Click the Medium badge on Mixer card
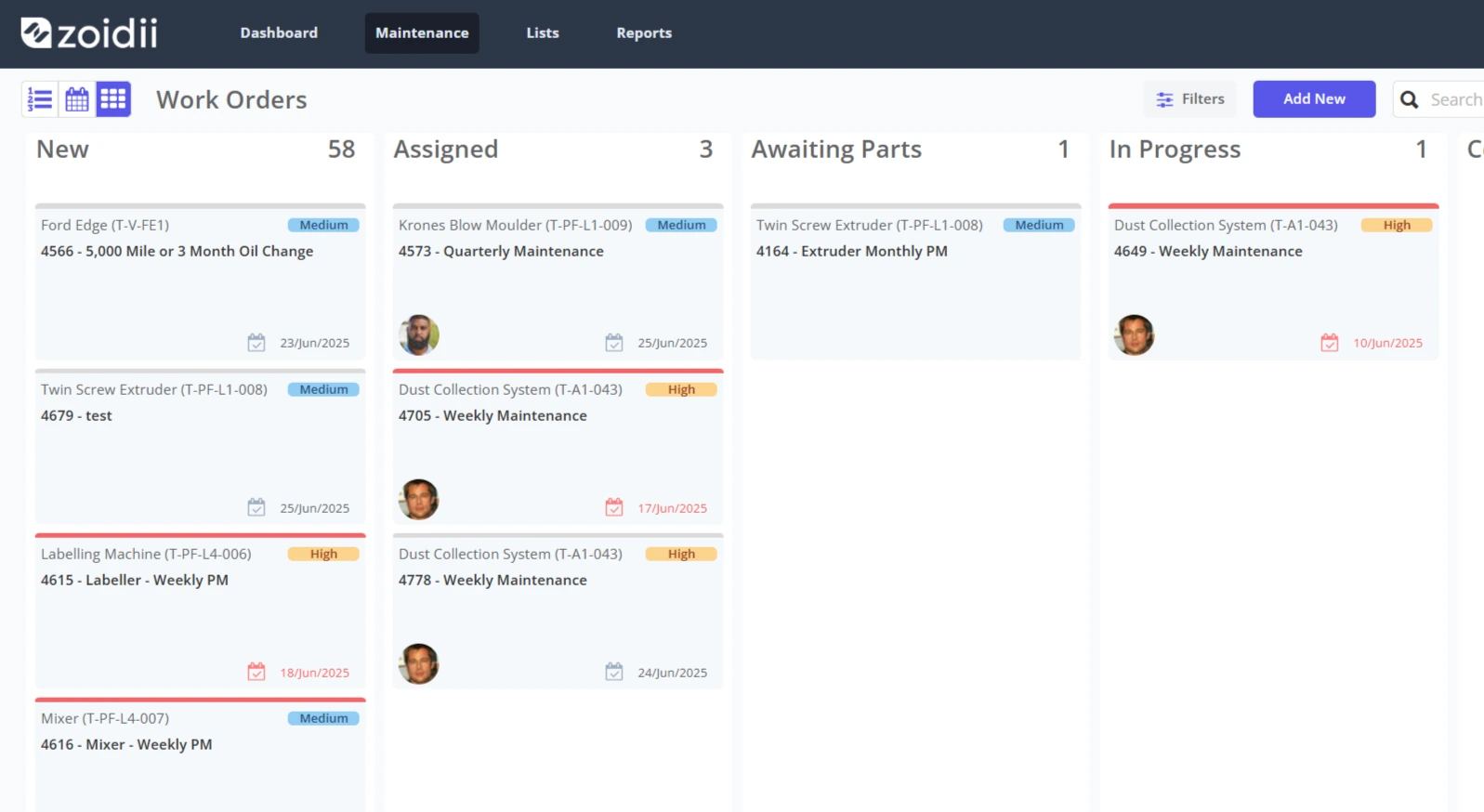The height and width of the screenshot is (812, 1484). [x=323, y=718]
